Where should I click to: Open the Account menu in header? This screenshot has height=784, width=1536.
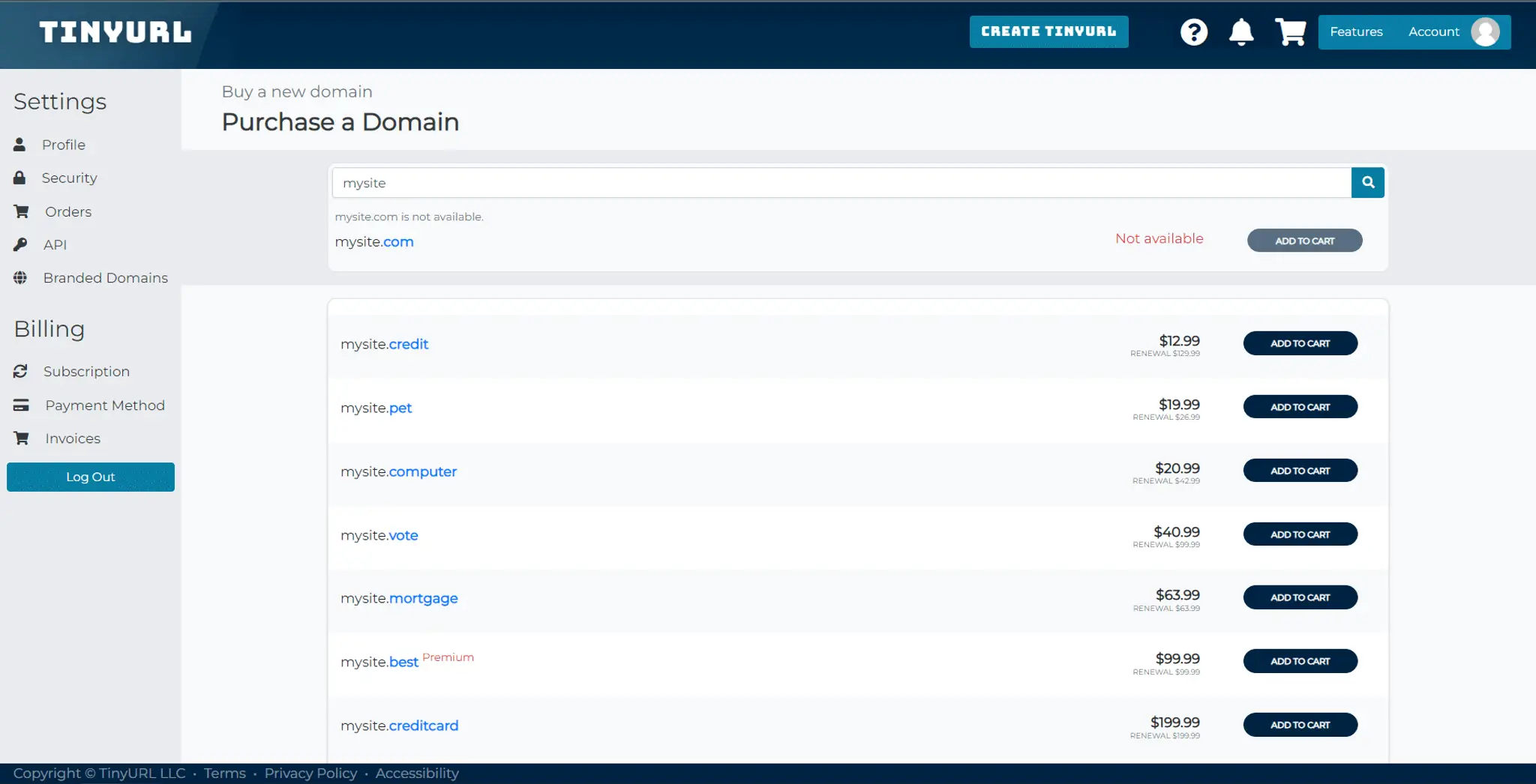coord(1433,32)
